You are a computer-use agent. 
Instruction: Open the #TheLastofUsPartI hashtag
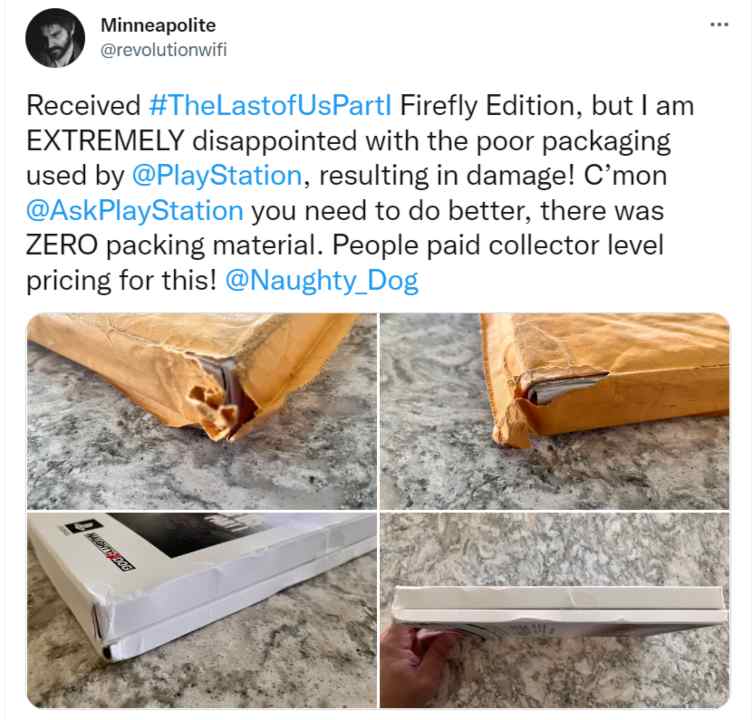[x=270, y=106]
